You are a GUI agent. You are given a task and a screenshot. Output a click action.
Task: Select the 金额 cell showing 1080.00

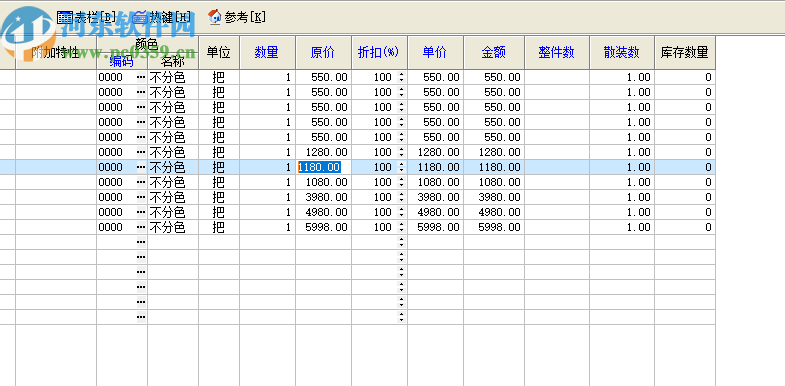[494, 182]
